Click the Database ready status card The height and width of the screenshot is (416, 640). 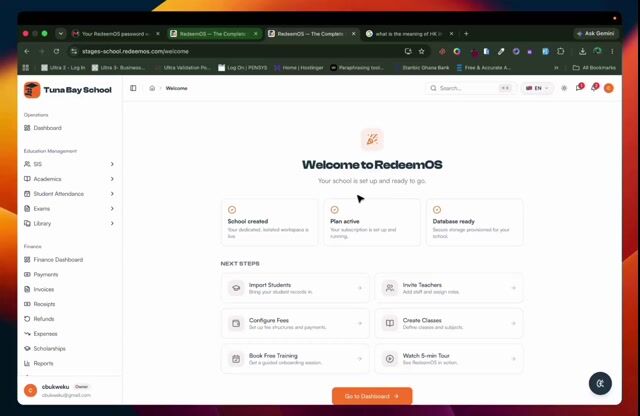coord(474,222)
